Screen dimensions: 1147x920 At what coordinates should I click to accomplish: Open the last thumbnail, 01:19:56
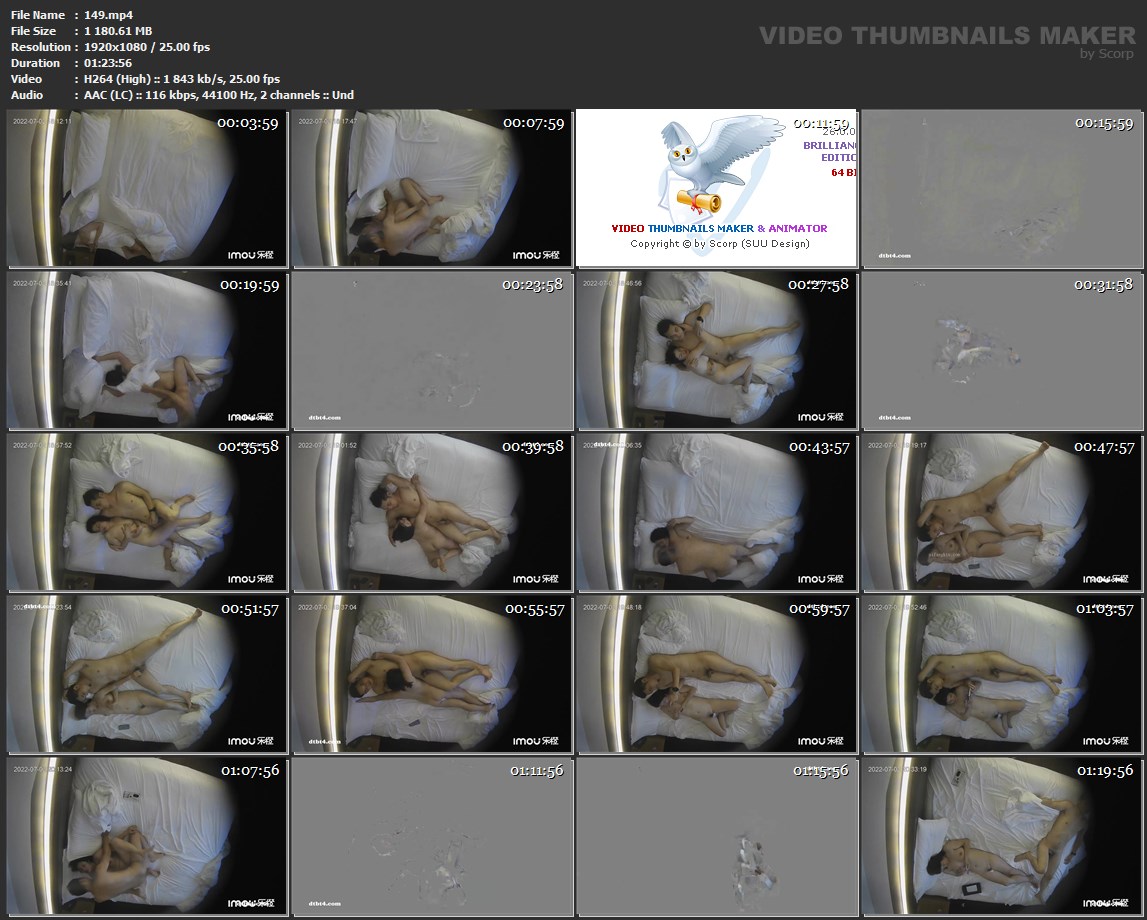1001,836
